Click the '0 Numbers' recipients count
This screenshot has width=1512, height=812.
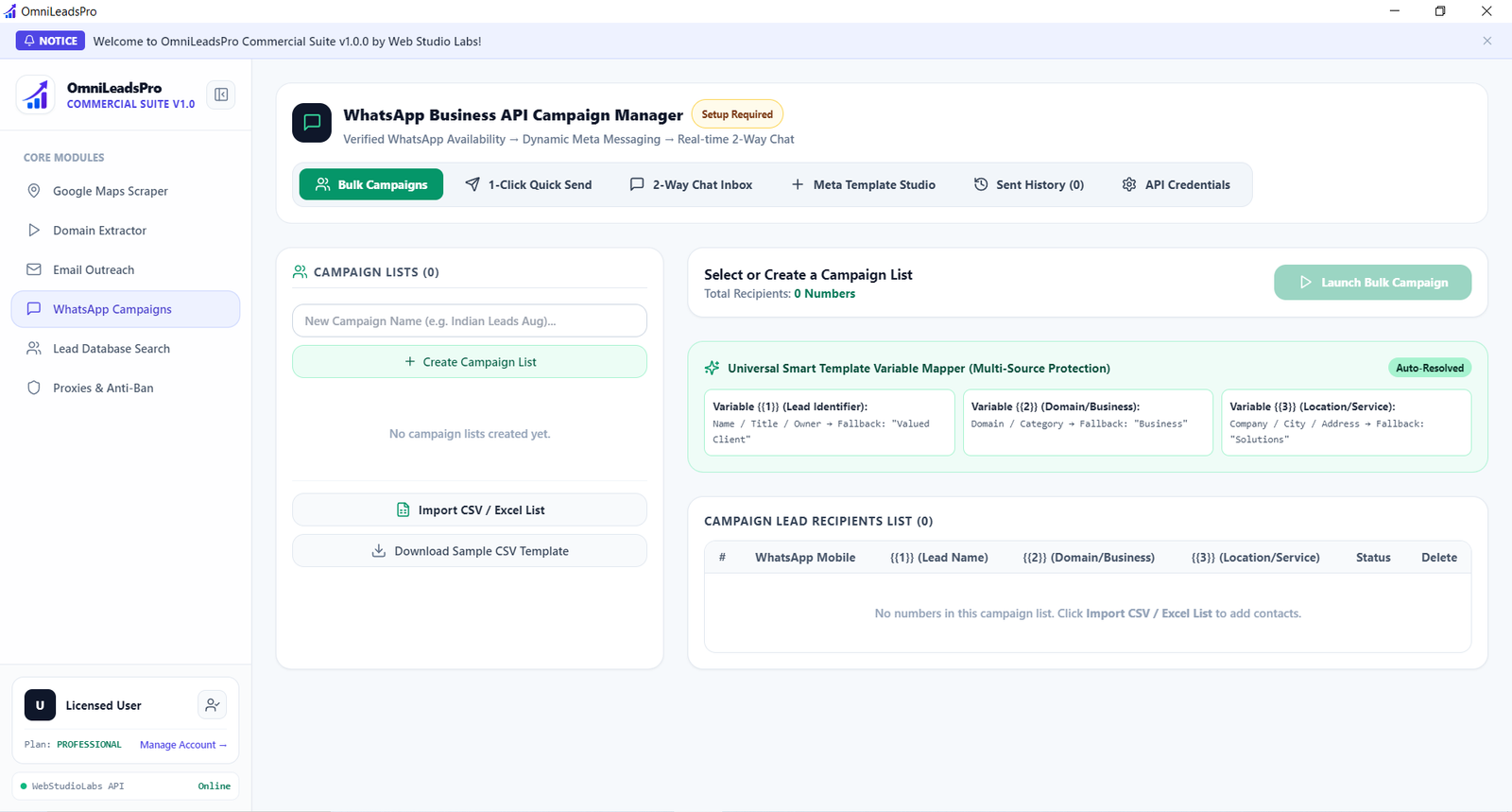825,294
